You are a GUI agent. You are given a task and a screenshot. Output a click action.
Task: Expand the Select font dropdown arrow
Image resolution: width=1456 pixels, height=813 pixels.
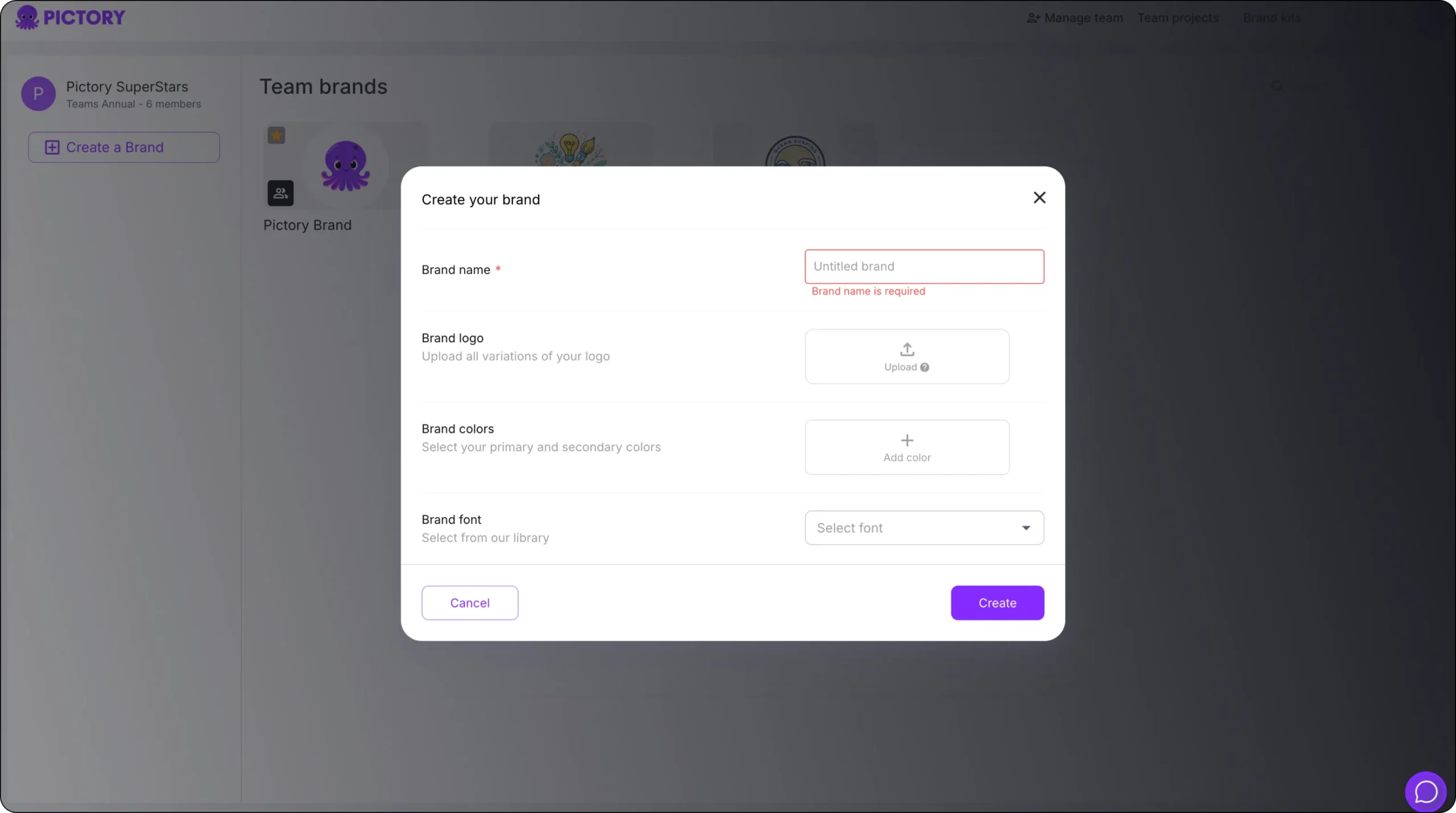[1026, 528]
